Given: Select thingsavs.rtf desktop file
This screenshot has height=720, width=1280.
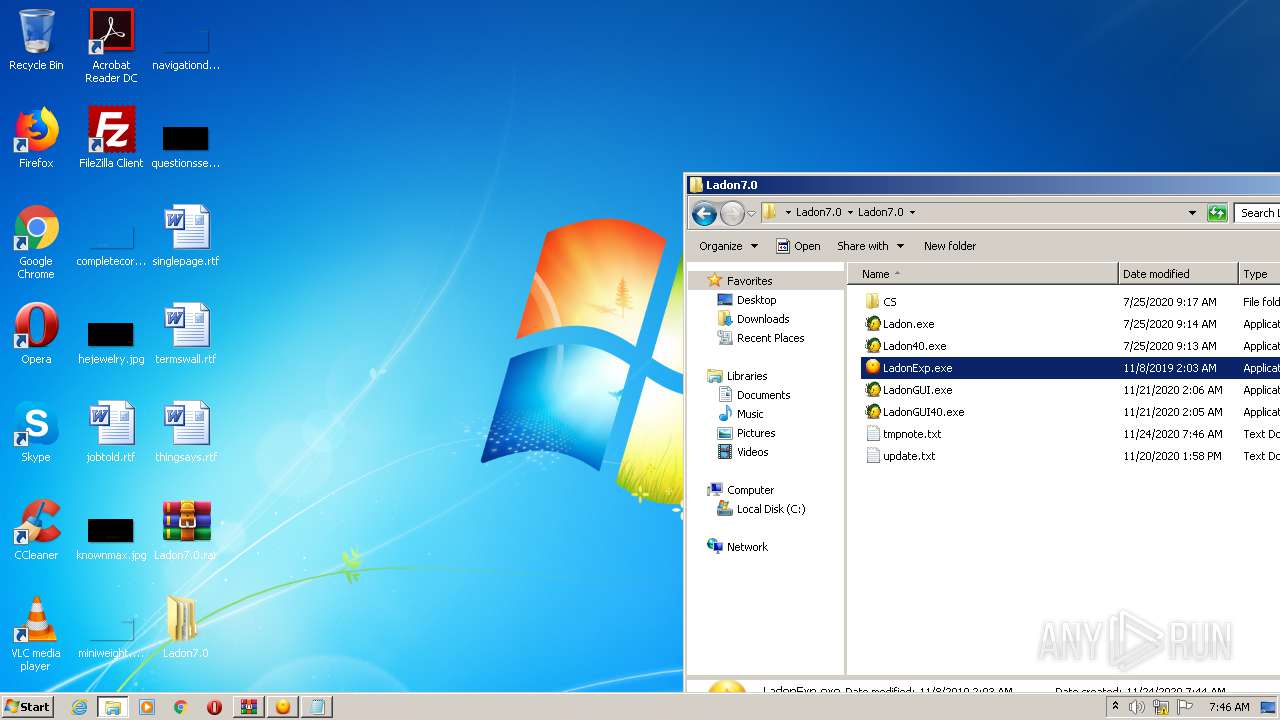Looking at the screenshot, I should click(186, 432).
